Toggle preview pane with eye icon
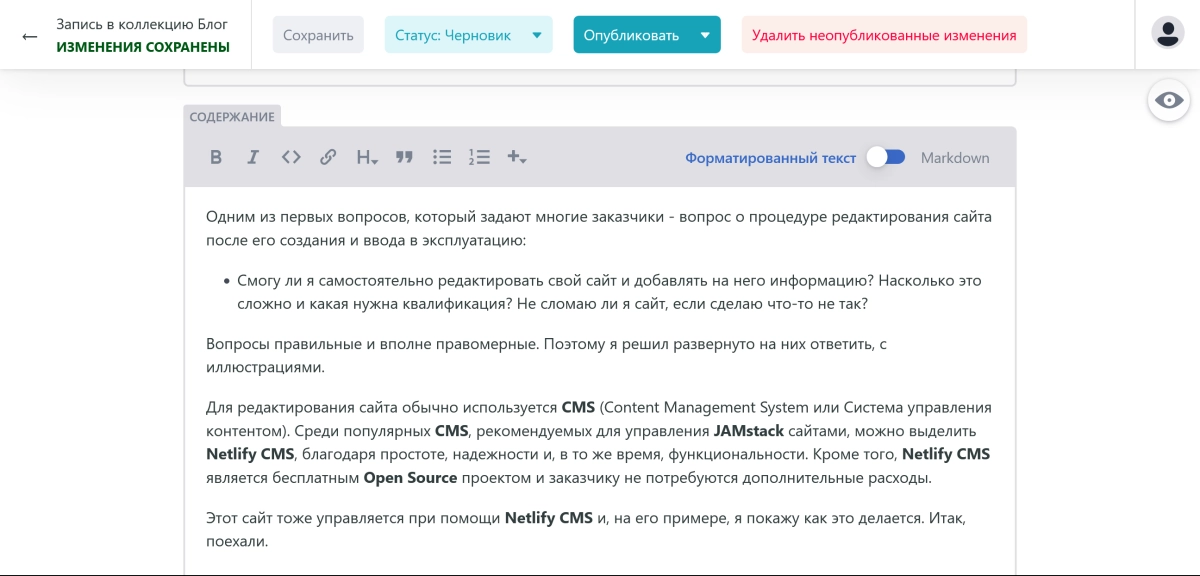This screenshot has height=576, width=1200. [x=1169, y=100]
